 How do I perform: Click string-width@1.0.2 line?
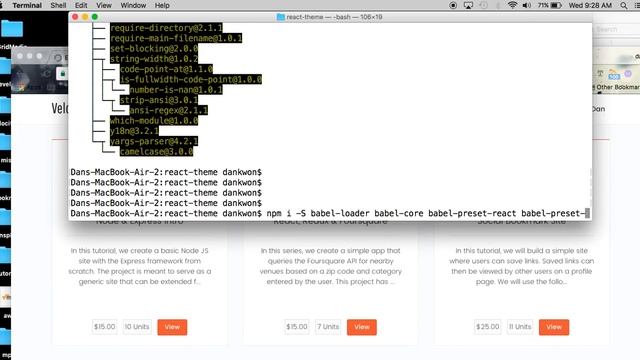(154, 59)
